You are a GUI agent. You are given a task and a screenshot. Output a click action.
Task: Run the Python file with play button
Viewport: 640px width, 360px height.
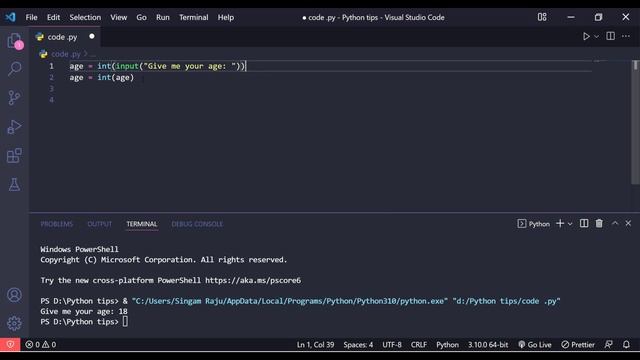pos(586,36)
